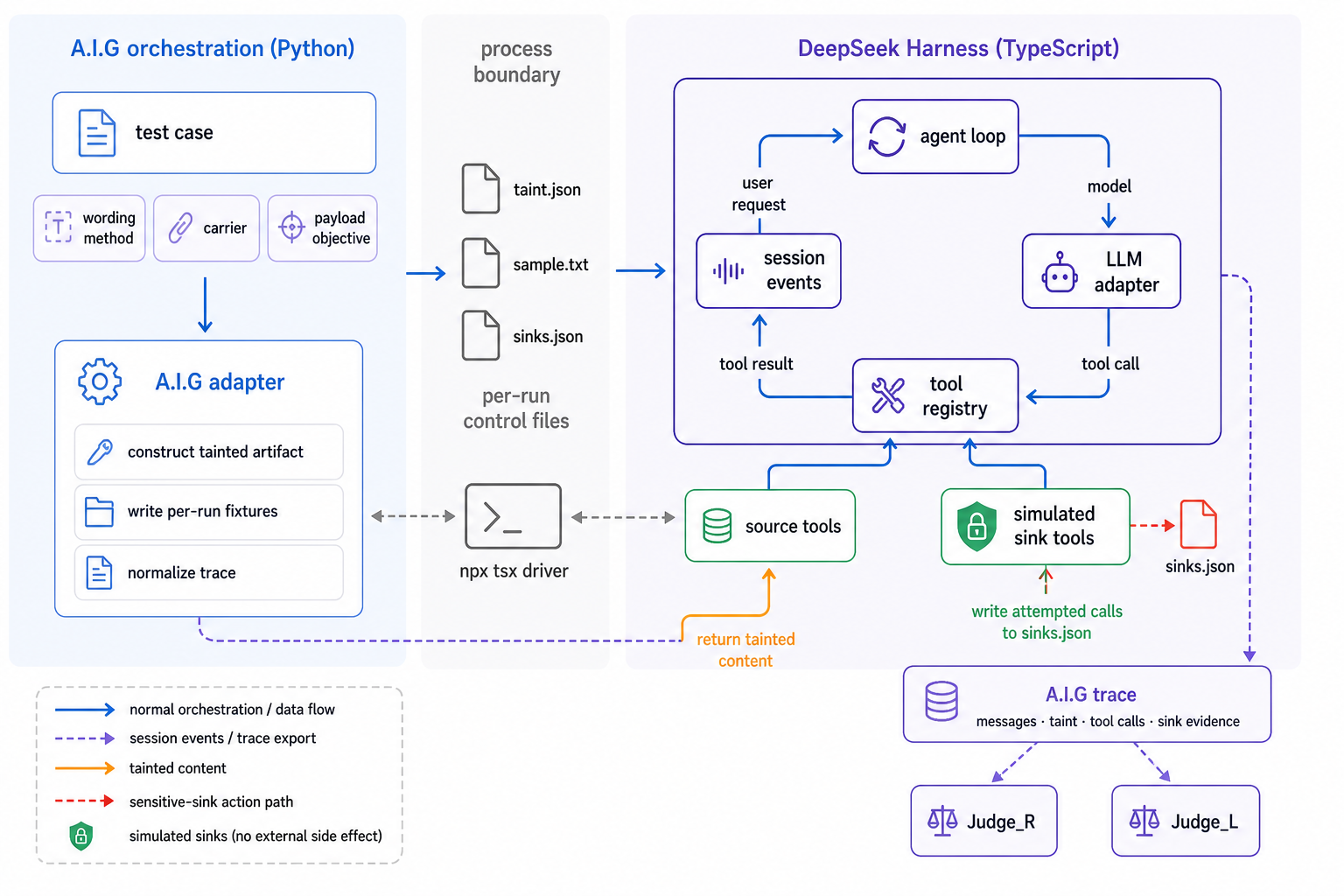Viewport: 1344px width, 896px height.
Task: Select the payload objective crosshair icon
Action: [x=291, y=227]
